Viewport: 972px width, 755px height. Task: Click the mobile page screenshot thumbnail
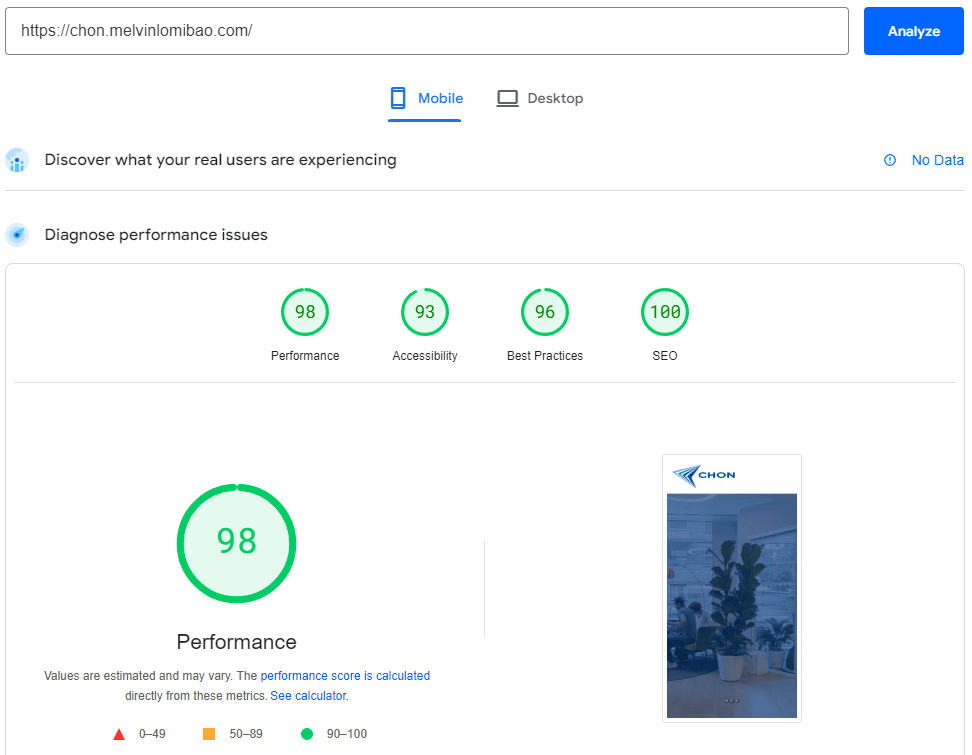click(732, 588)
